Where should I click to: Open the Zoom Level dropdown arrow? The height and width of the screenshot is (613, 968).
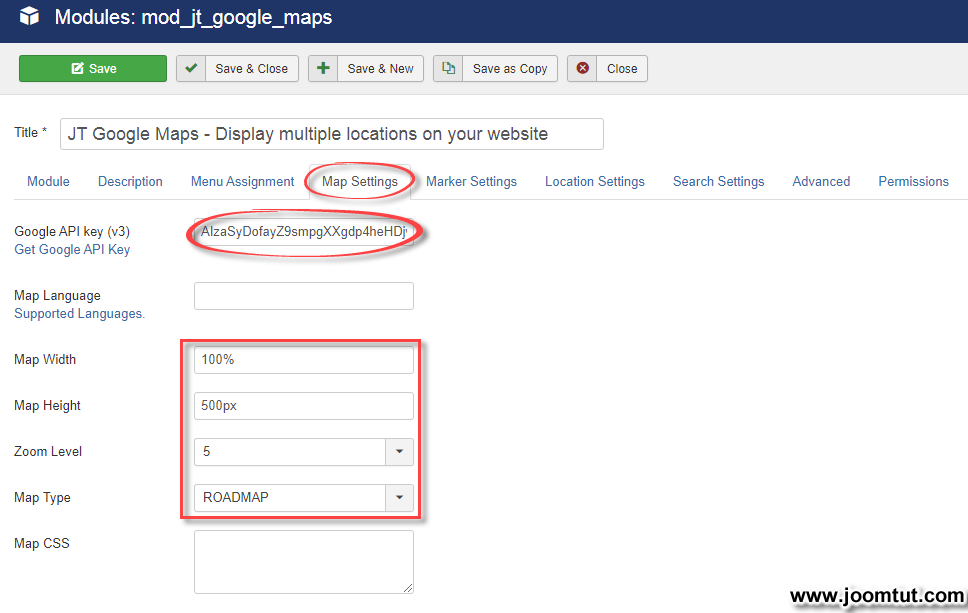[399, 452]
